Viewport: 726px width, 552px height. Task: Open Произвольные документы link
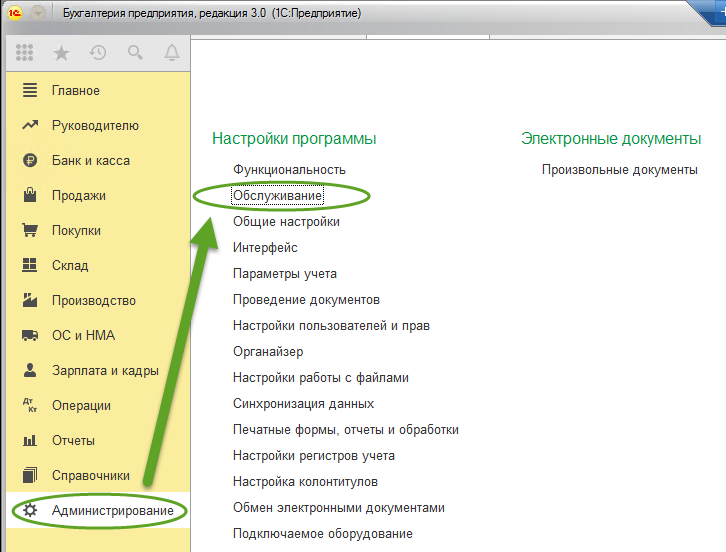[x=620, y=170]
